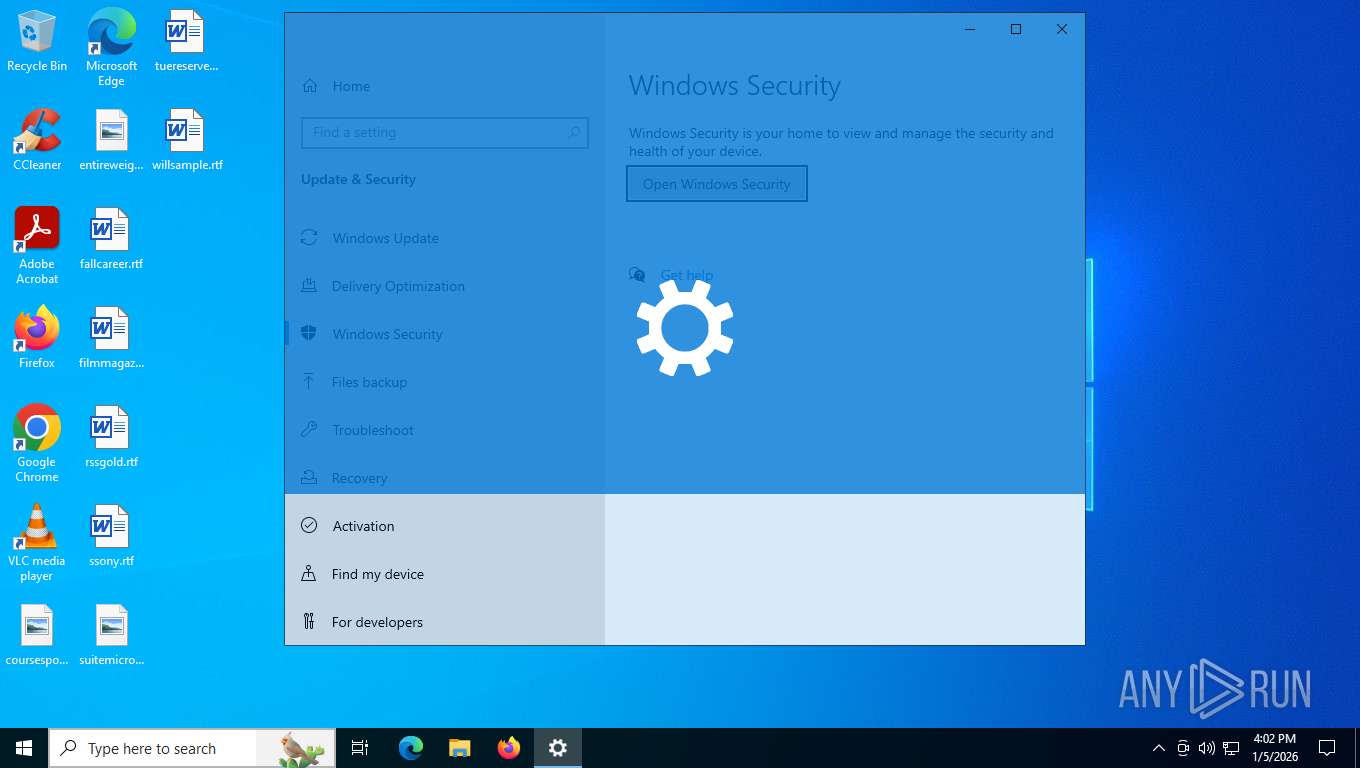Image resolution: width=1360 pixels, height=768 pixels.
Task: Click the taskbar clock and date
Action: 1274,748
